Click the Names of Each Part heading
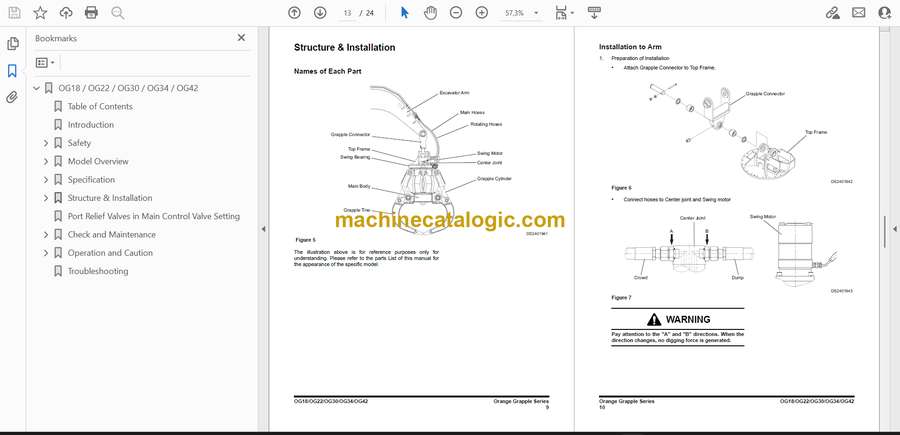900x435 pixels. (327, 72)
